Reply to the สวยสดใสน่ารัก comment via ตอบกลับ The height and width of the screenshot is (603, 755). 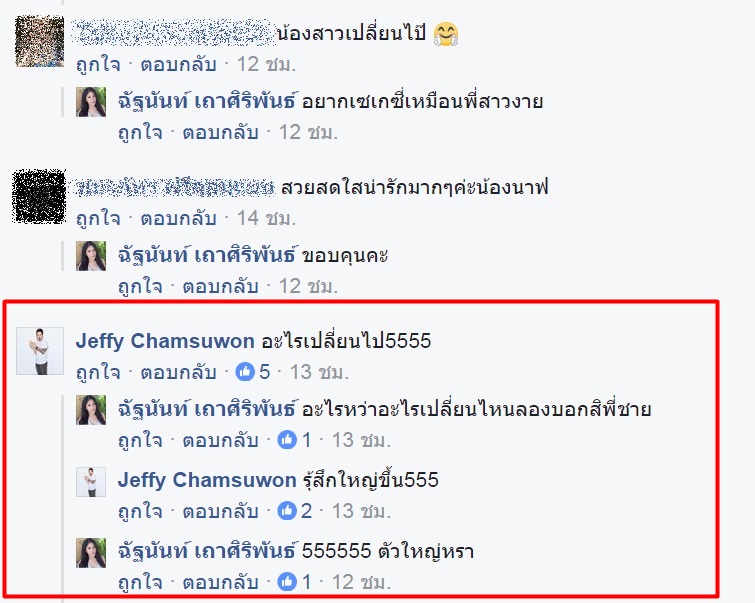pos(178,218)
